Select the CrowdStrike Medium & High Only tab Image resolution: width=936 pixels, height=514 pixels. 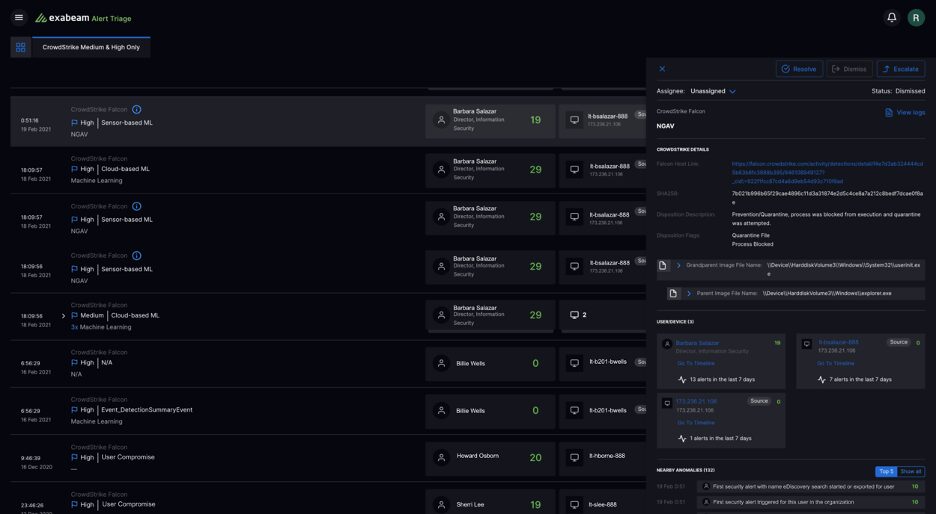pyautogui.click(x=91, y=47)
